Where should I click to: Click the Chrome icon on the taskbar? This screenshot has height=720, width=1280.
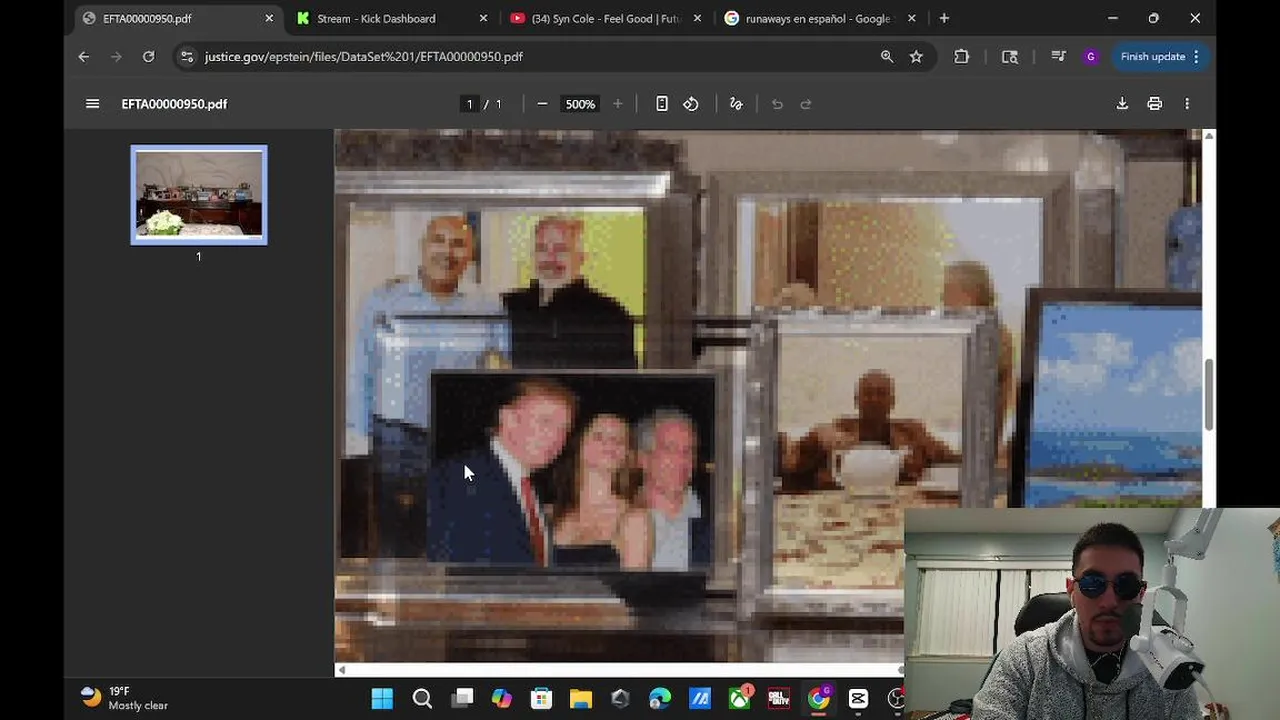click(819, 699)
